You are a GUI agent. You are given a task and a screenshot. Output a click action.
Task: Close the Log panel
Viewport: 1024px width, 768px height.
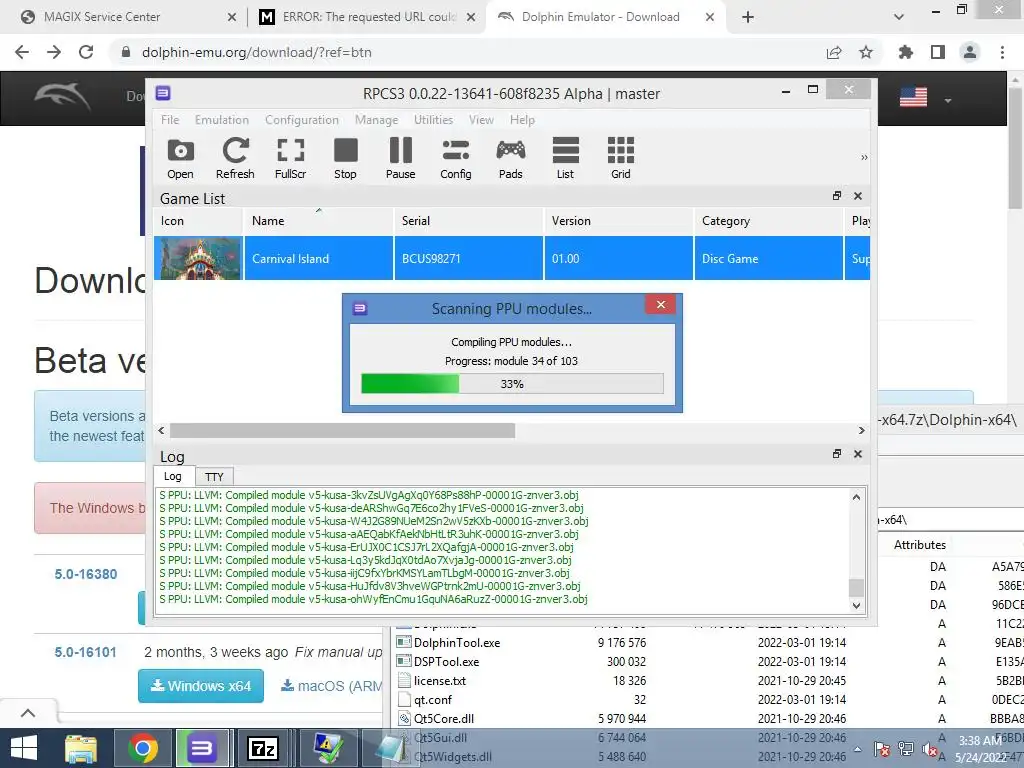858,454
